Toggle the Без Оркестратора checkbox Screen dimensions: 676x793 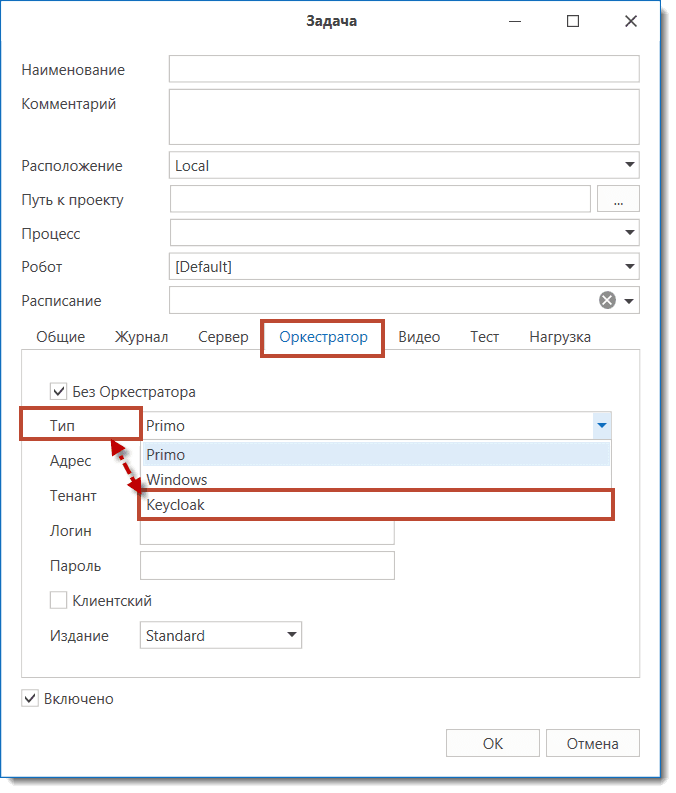tap(57, 392)
